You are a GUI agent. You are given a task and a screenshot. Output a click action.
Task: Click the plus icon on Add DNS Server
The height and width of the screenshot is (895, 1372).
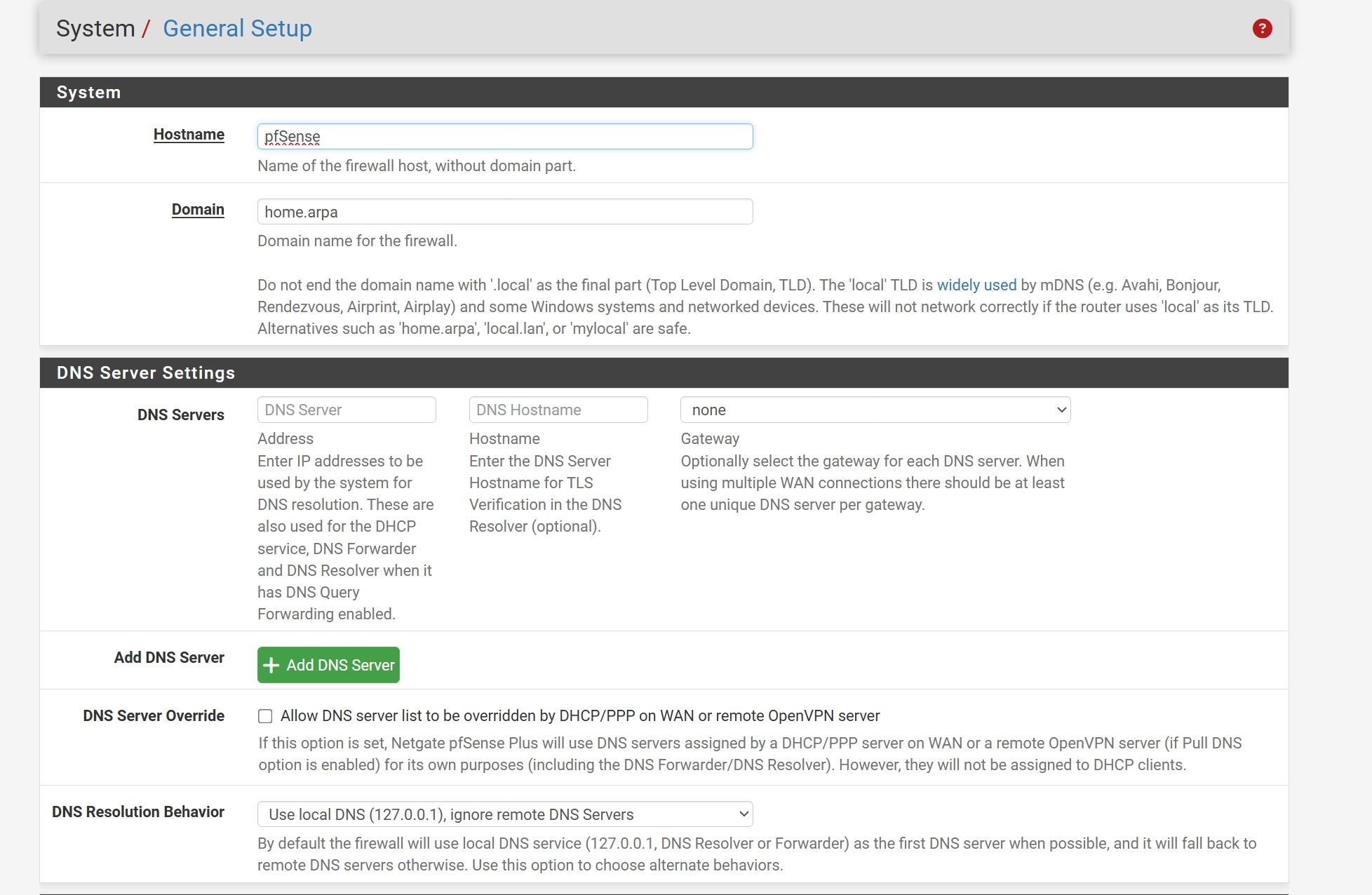271,665
